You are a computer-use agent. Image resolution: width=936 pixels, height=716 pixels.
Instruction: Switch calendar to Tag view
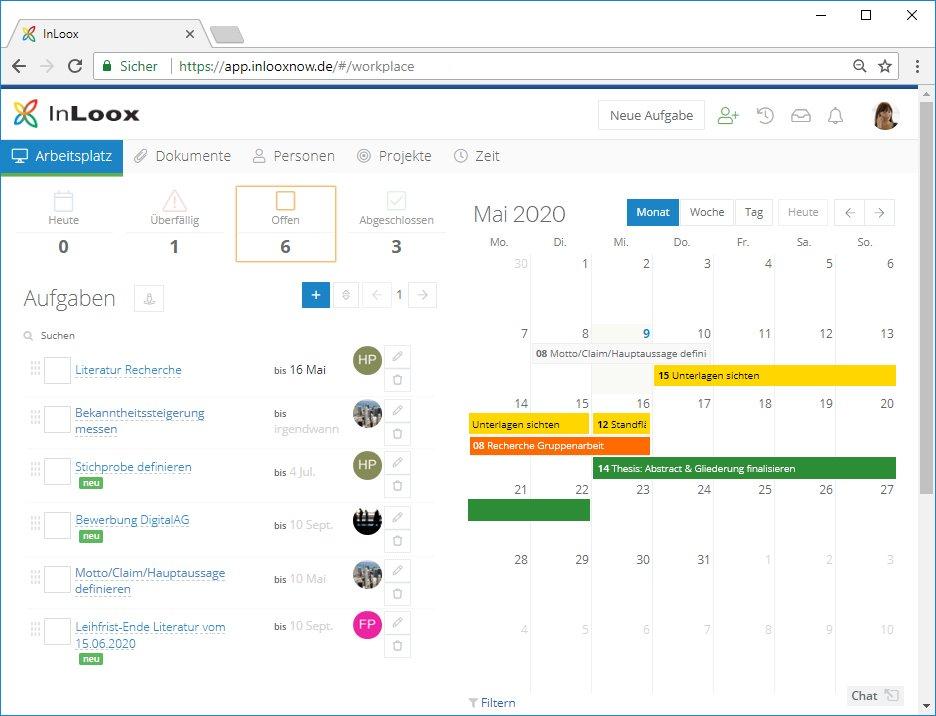(x=754, y=213)
